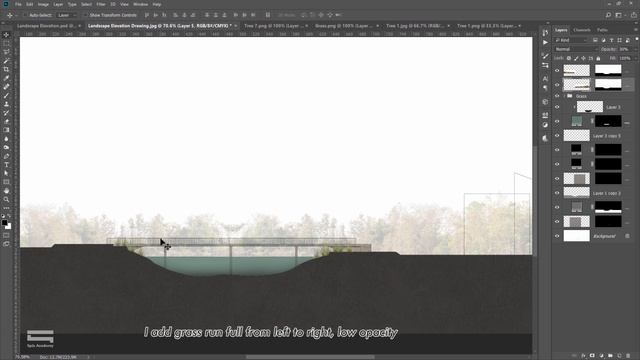Select the Crop tool
Screen dimensions: 640x360
tap(6, 69)
